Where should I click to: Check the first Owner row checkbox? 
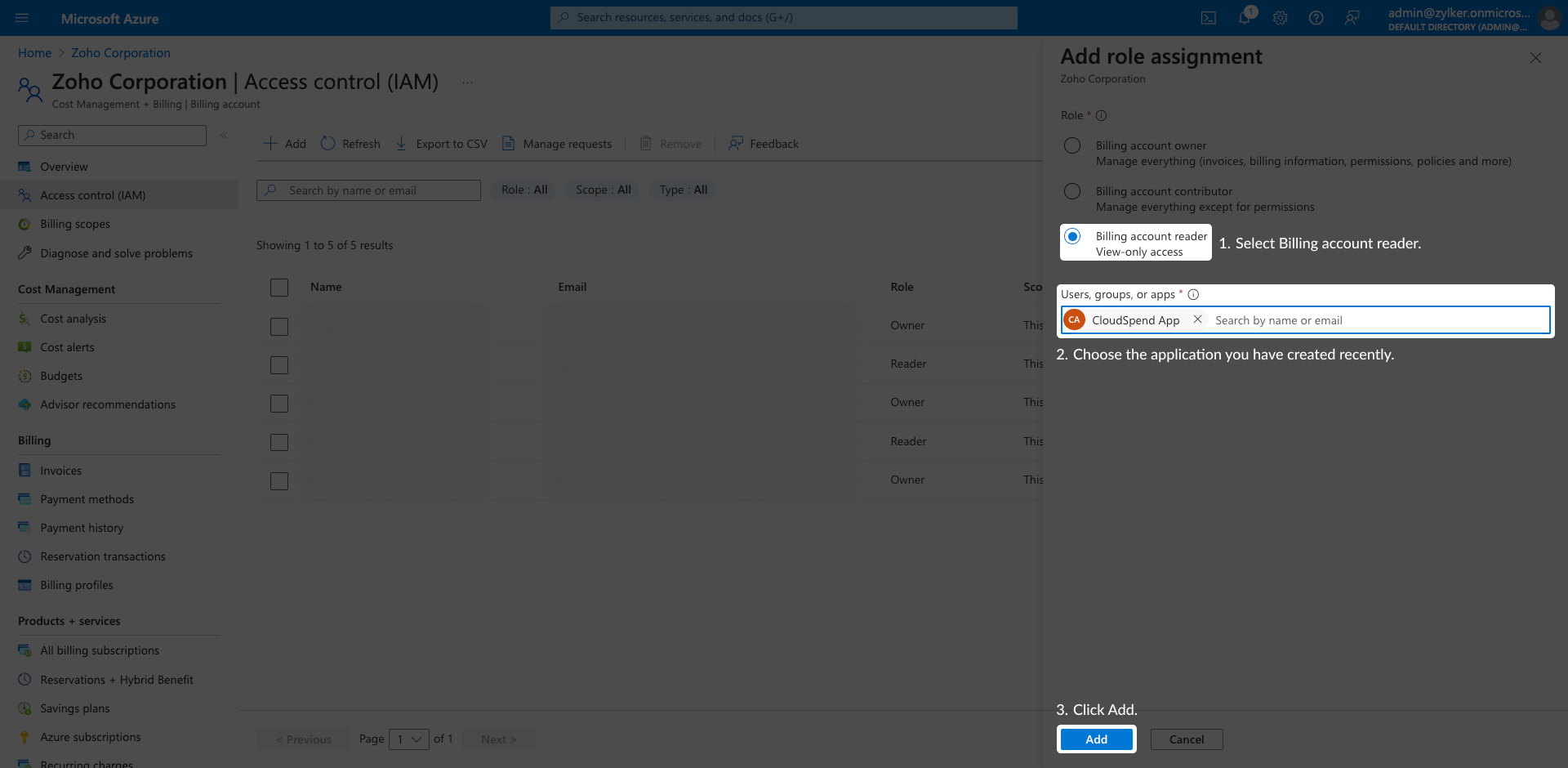tap(279, 327)
